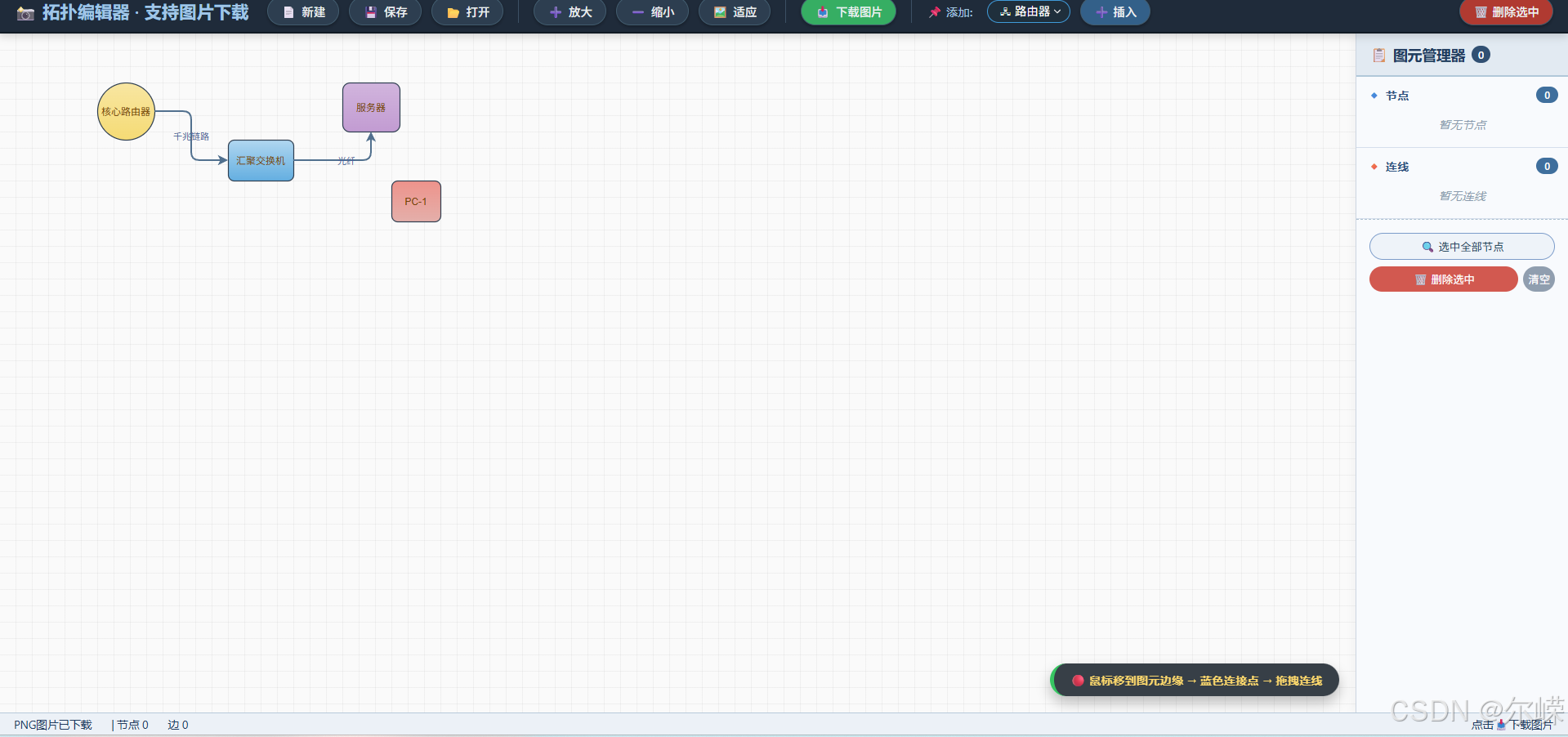Click the 插入 insert button
The height and width of the screenshot is (737, 1568).
(1115, 12)
